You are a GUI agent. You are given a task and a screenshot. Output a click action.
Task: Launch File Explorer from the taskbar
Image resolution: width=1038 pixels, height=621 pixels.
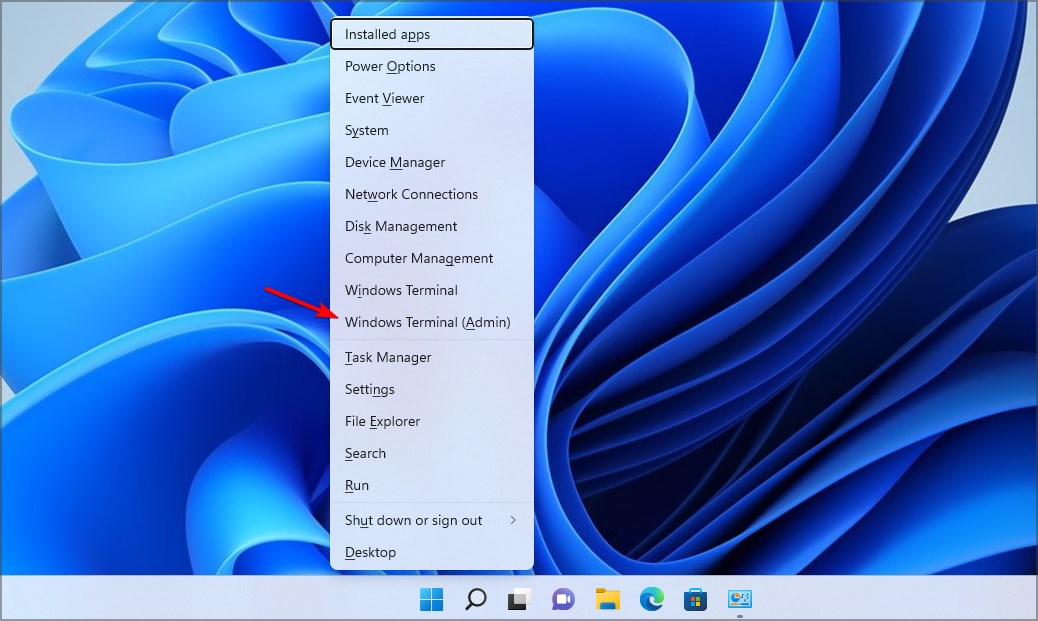point(607,599)
